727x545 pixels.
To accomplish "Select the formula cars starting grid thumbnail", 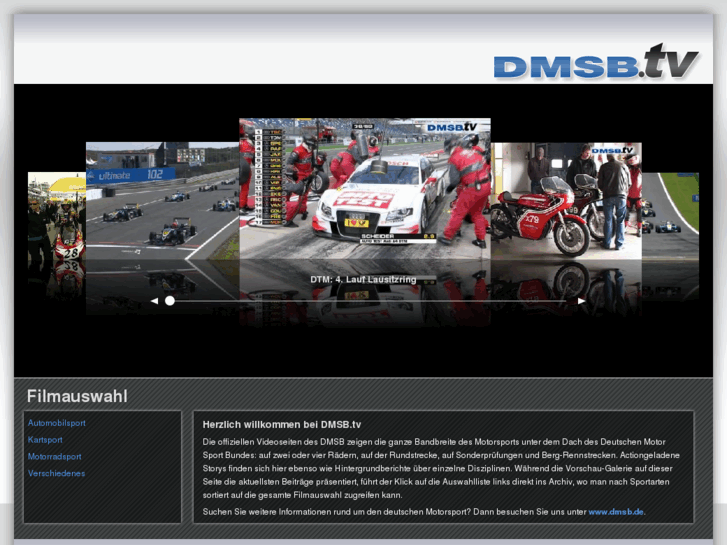I will (162, 200).
